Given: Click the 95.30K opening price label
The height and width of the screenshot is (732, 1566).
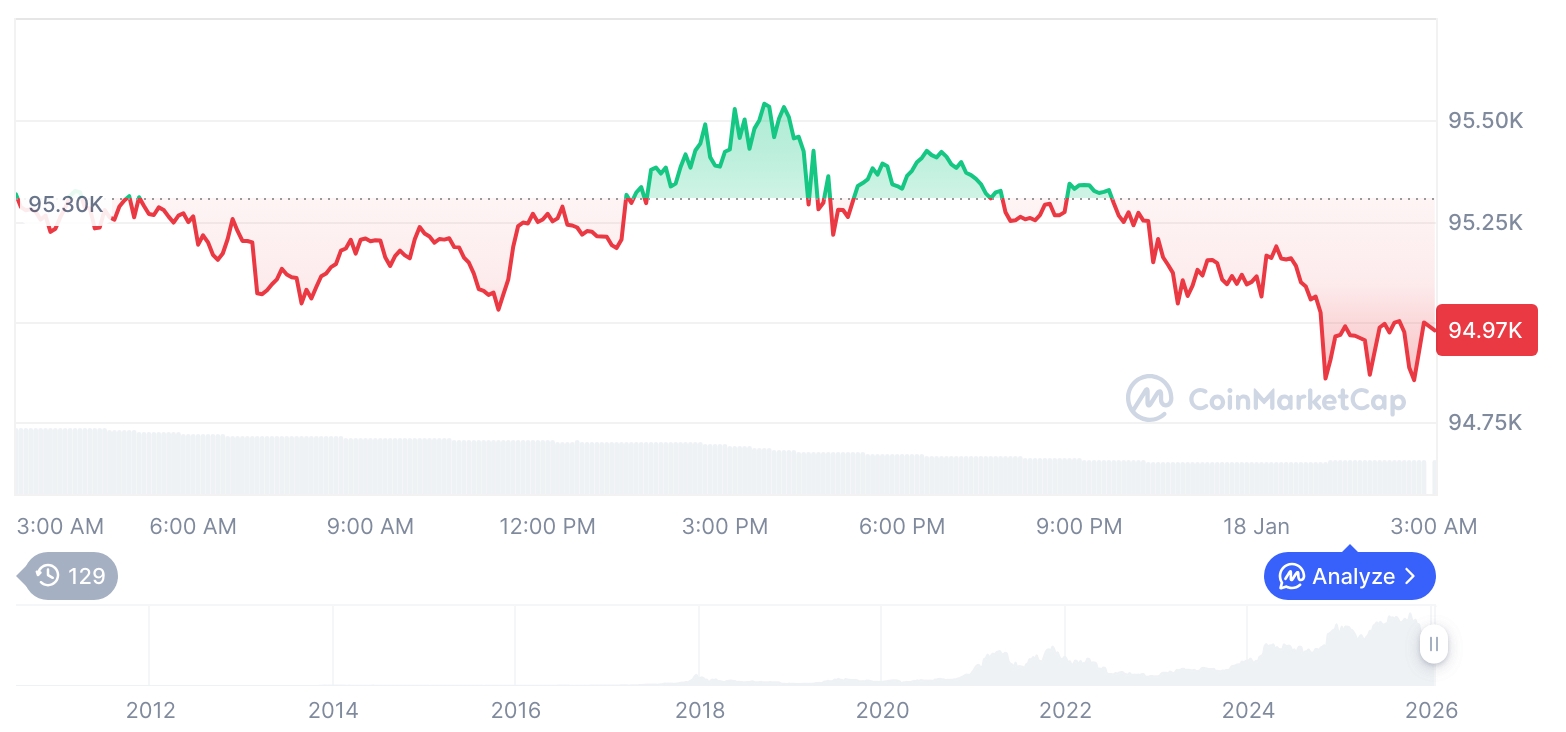Looking at the screenshot, I should 65,204.
